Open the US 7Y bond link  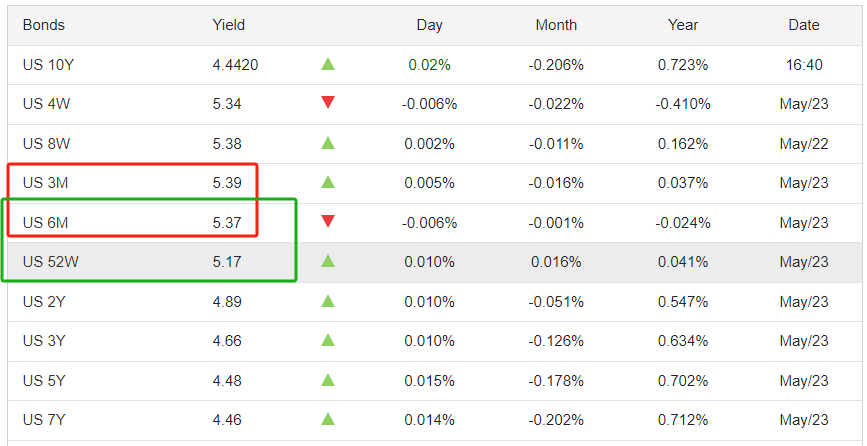coord(44,420)
